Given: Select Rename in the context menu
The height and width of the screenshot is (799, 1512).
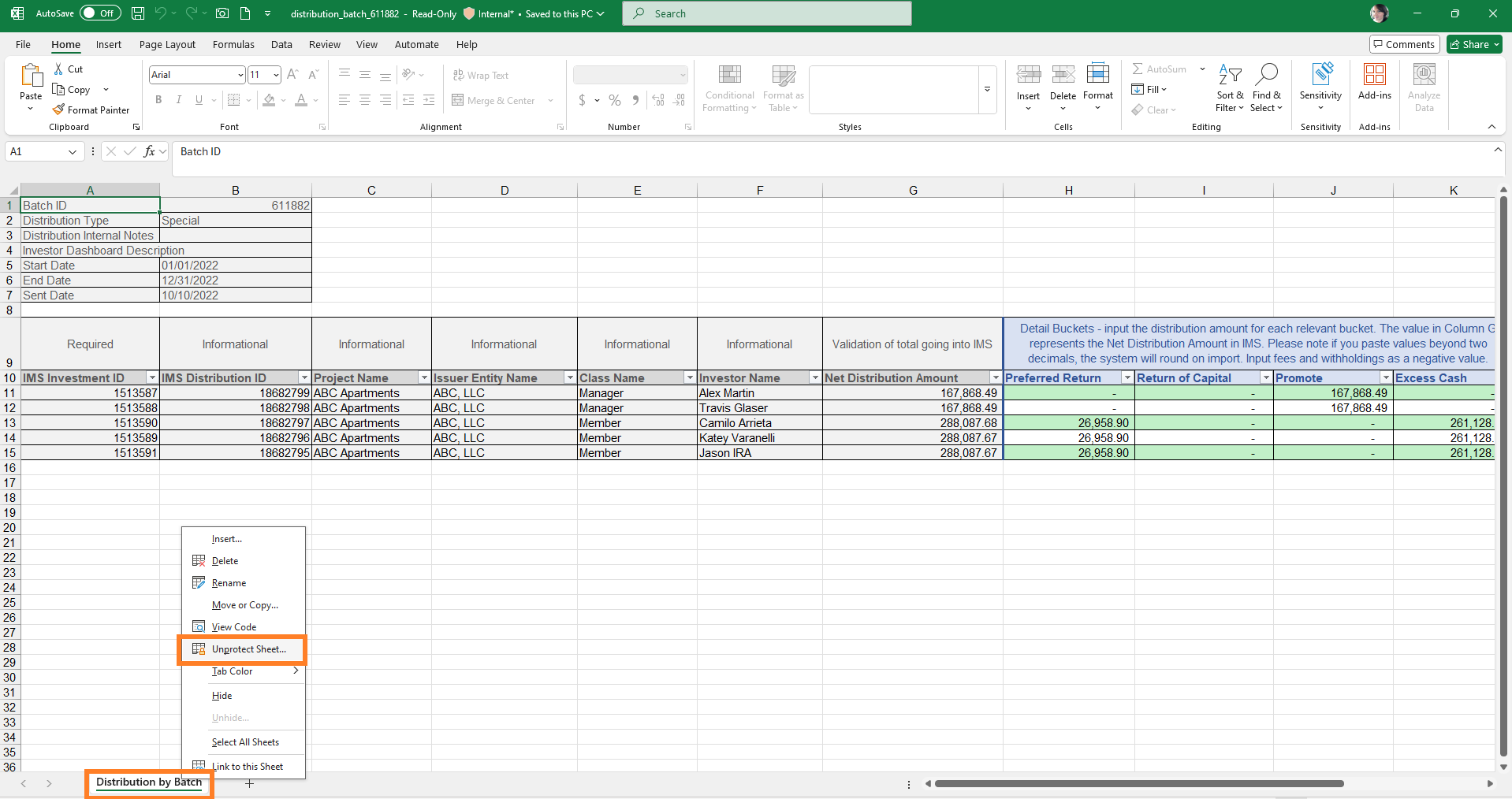Looking at the screenshot, I should [x=244, y=583].
